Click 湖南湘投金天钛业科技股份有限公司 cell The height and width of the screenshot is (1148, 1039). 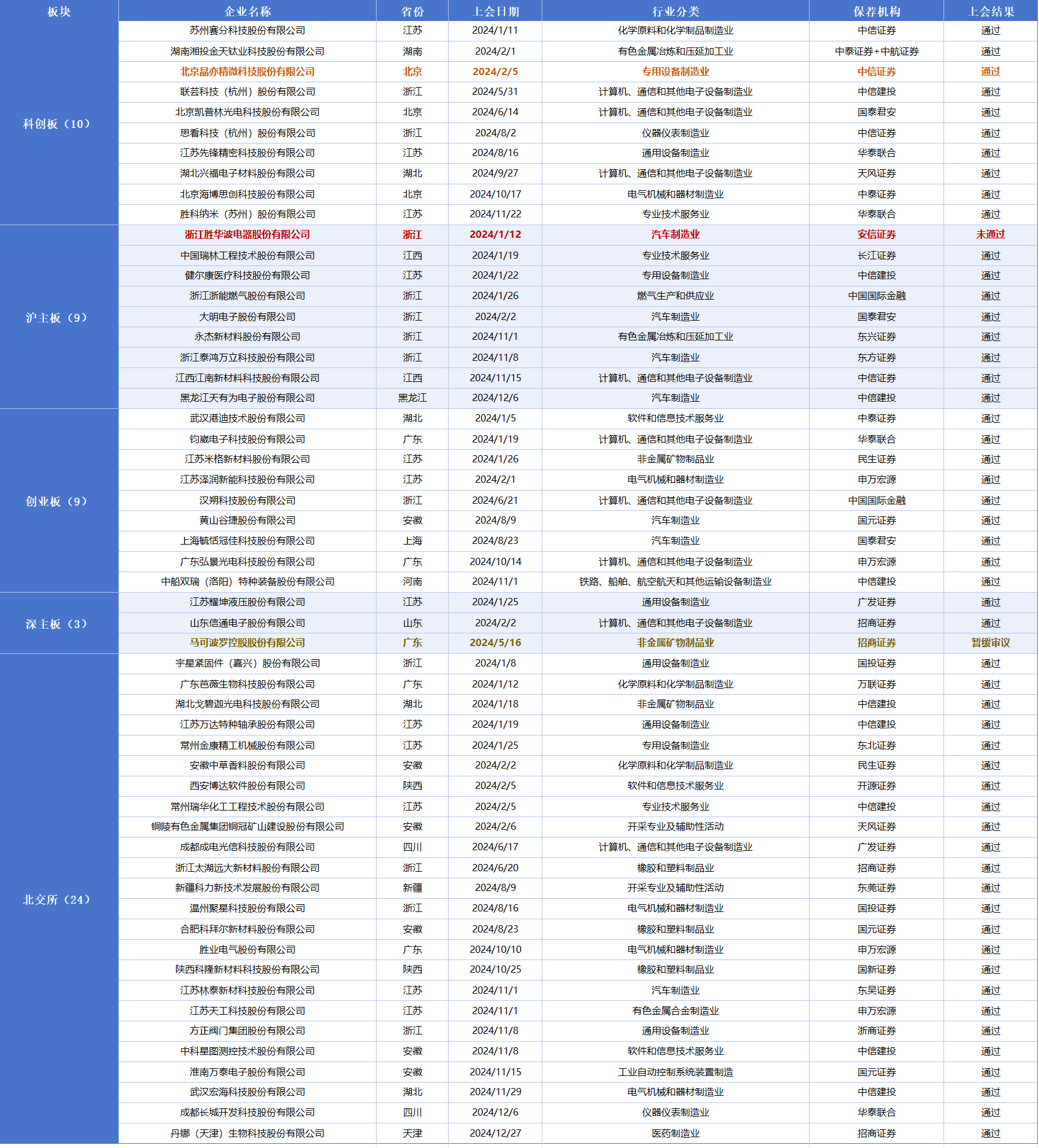click(x=247, y=52)
